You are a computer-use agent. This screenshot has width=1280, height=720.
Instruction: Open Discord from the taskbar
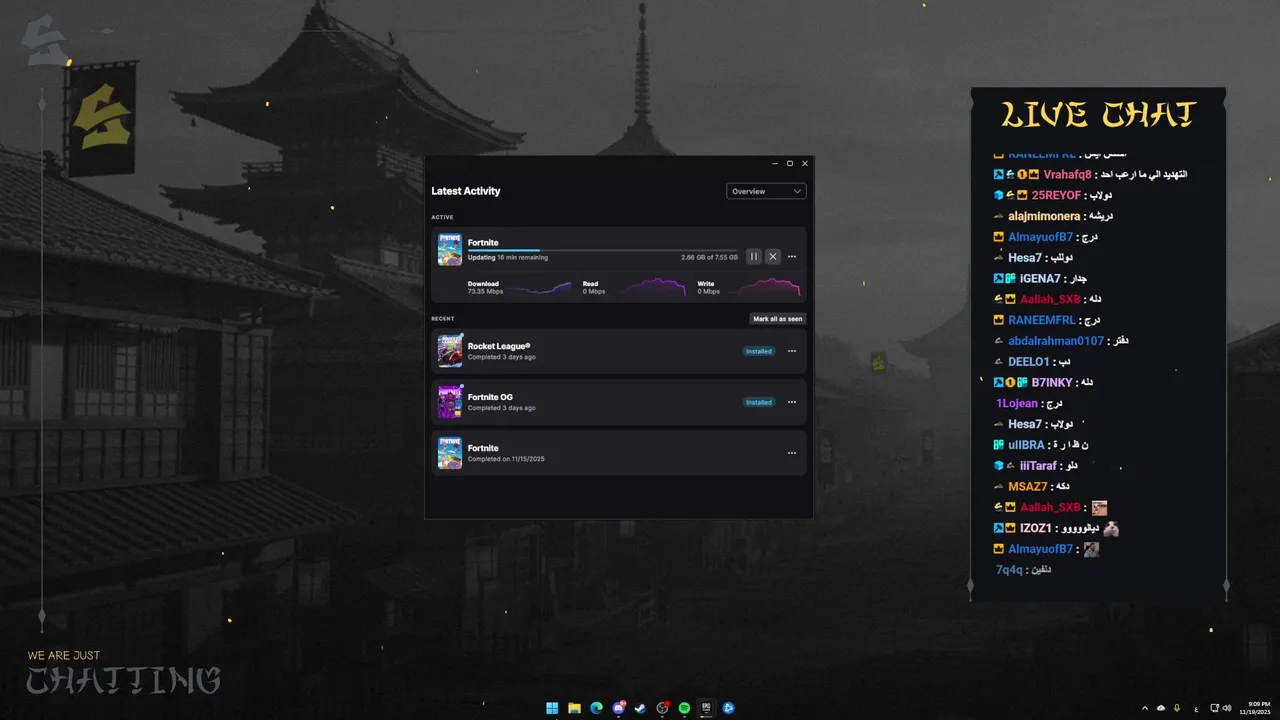(618, 708)
